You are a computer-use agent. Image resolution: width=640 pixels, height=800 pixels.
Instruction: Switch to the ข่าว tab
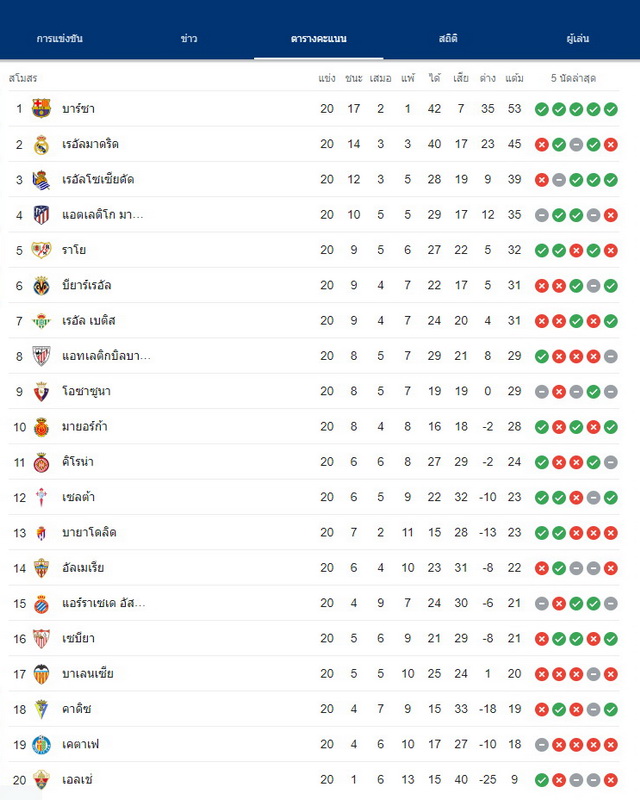pos(189,38)
